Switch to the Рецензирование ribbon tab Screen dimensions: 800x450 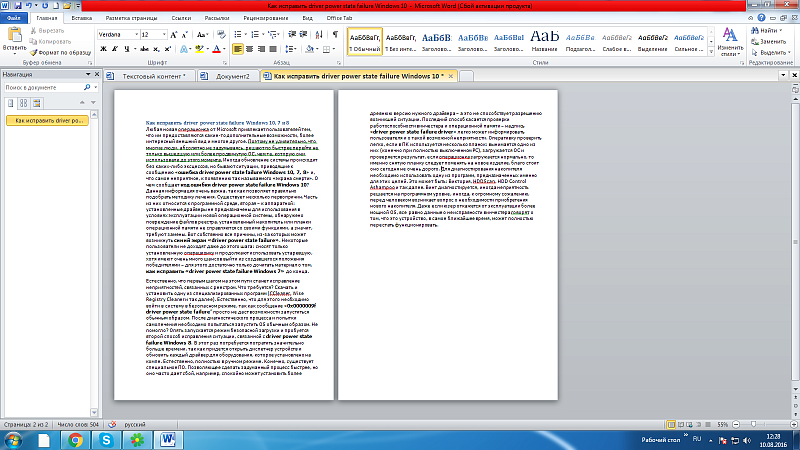266,18
